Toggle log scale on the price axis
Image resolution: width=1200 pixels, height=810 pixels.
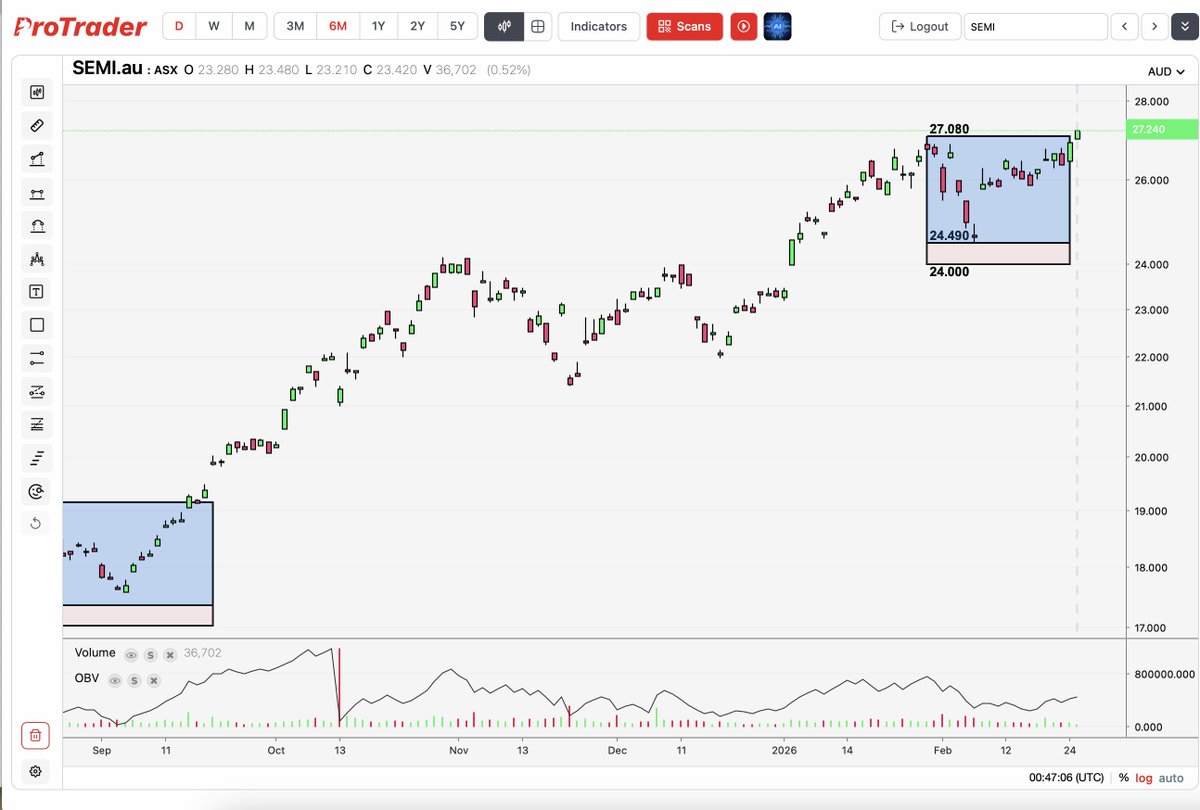click(x=1143, y=777)
